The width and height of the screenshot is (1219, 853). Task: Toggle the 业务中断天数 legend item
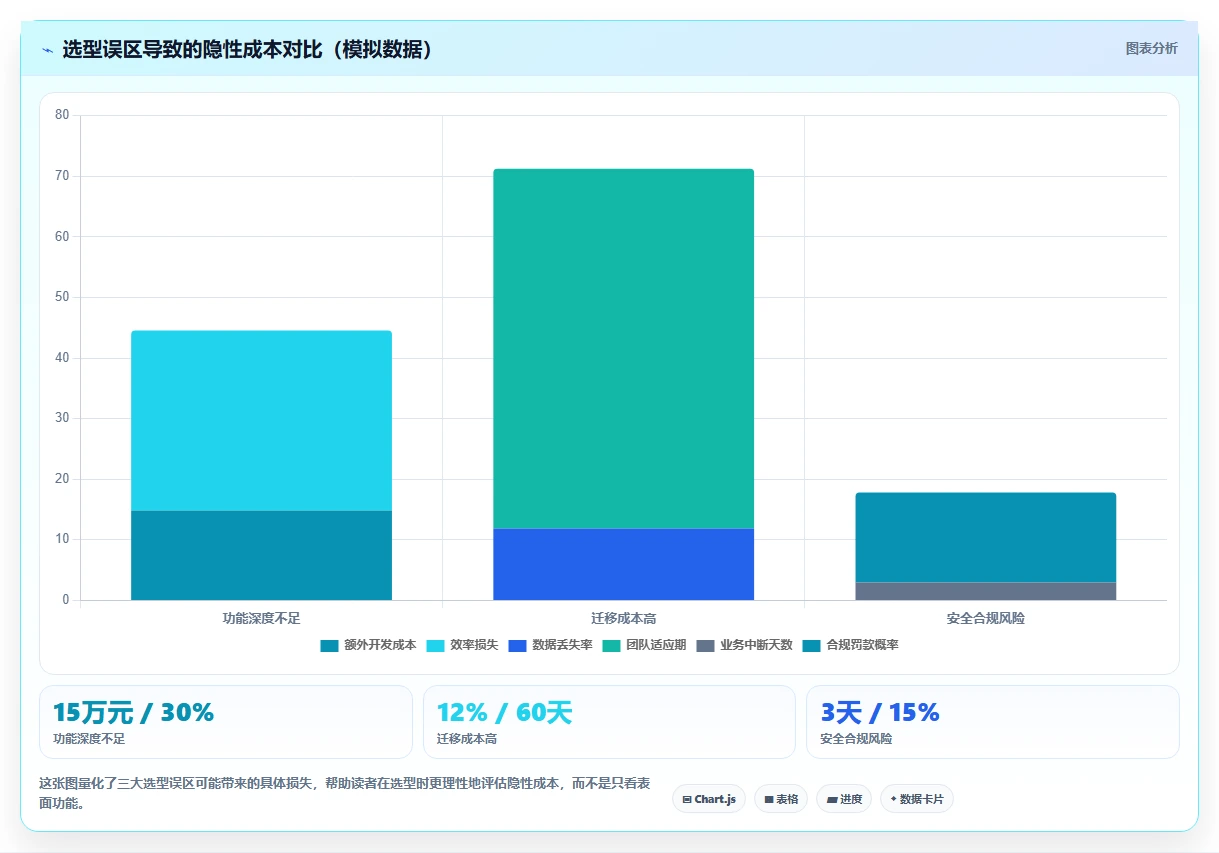point(744,645)
